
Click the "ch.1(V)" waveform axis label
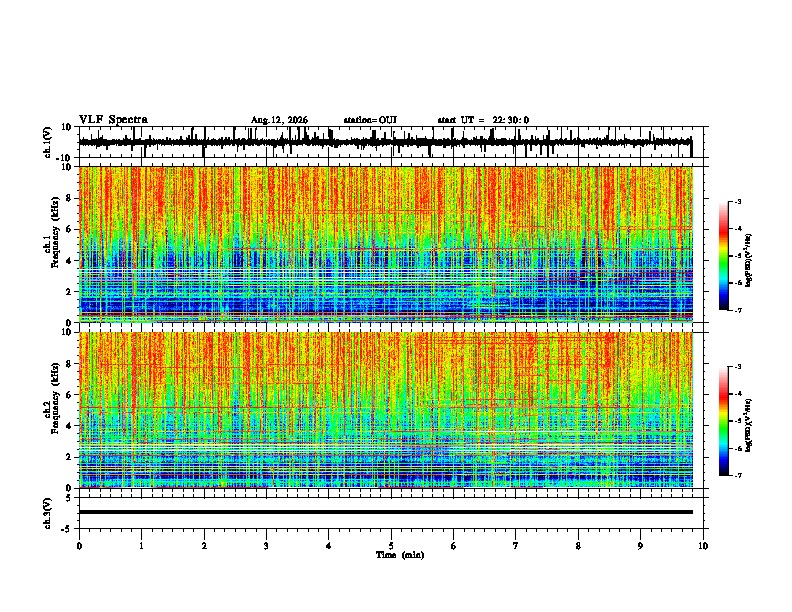pyautogui.click(x=48, y=142)
